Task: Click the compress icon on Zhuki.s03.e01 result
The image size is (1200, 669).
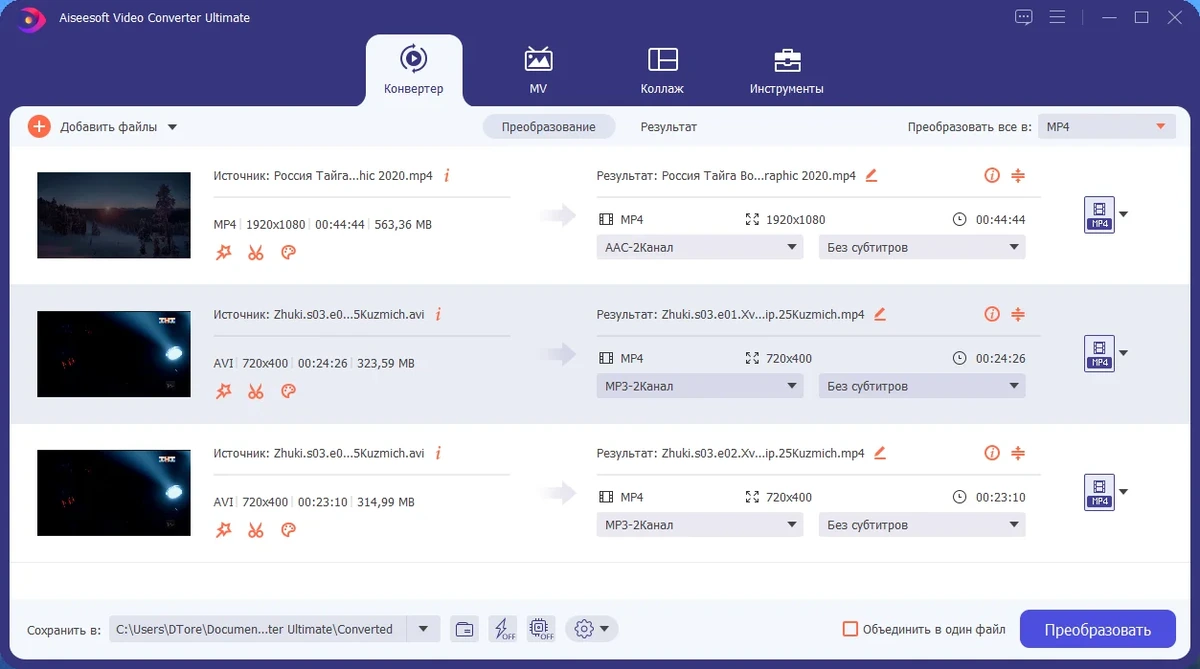Action: click(1018, 314)
